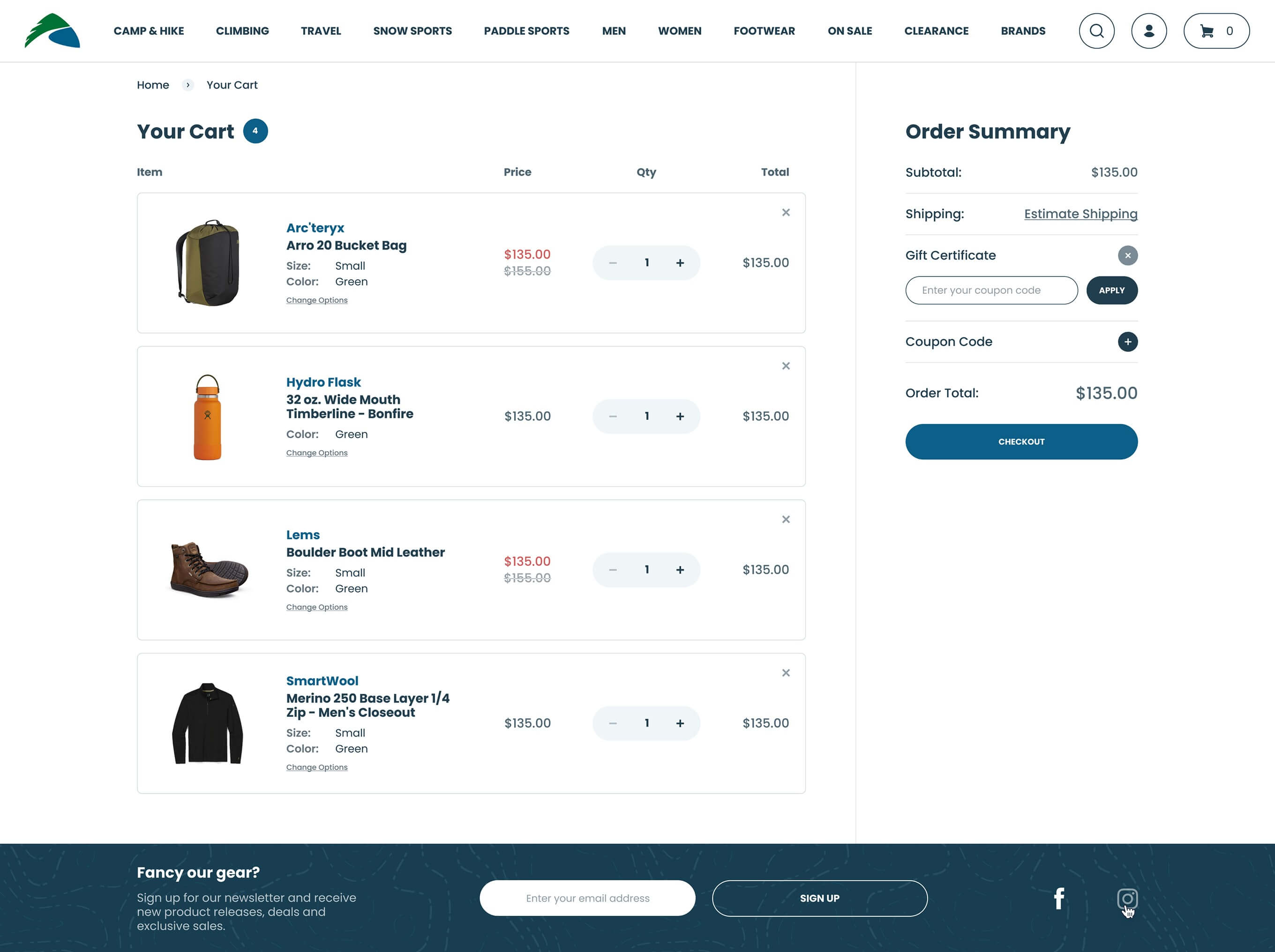Decrease quantity of SmartWool Merino base layer

(x=613, y=723)
